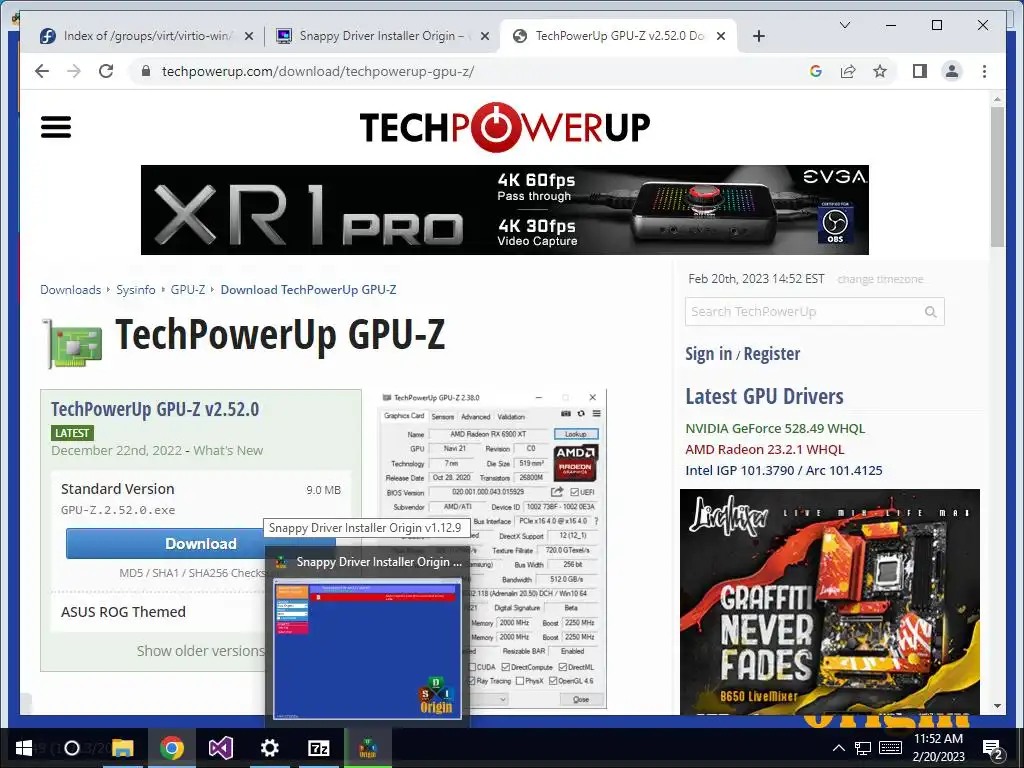The width and height of the screenshot is (1024, 768).
Task: Click scrollbar down arrow
Action: (x=997, y=706)
